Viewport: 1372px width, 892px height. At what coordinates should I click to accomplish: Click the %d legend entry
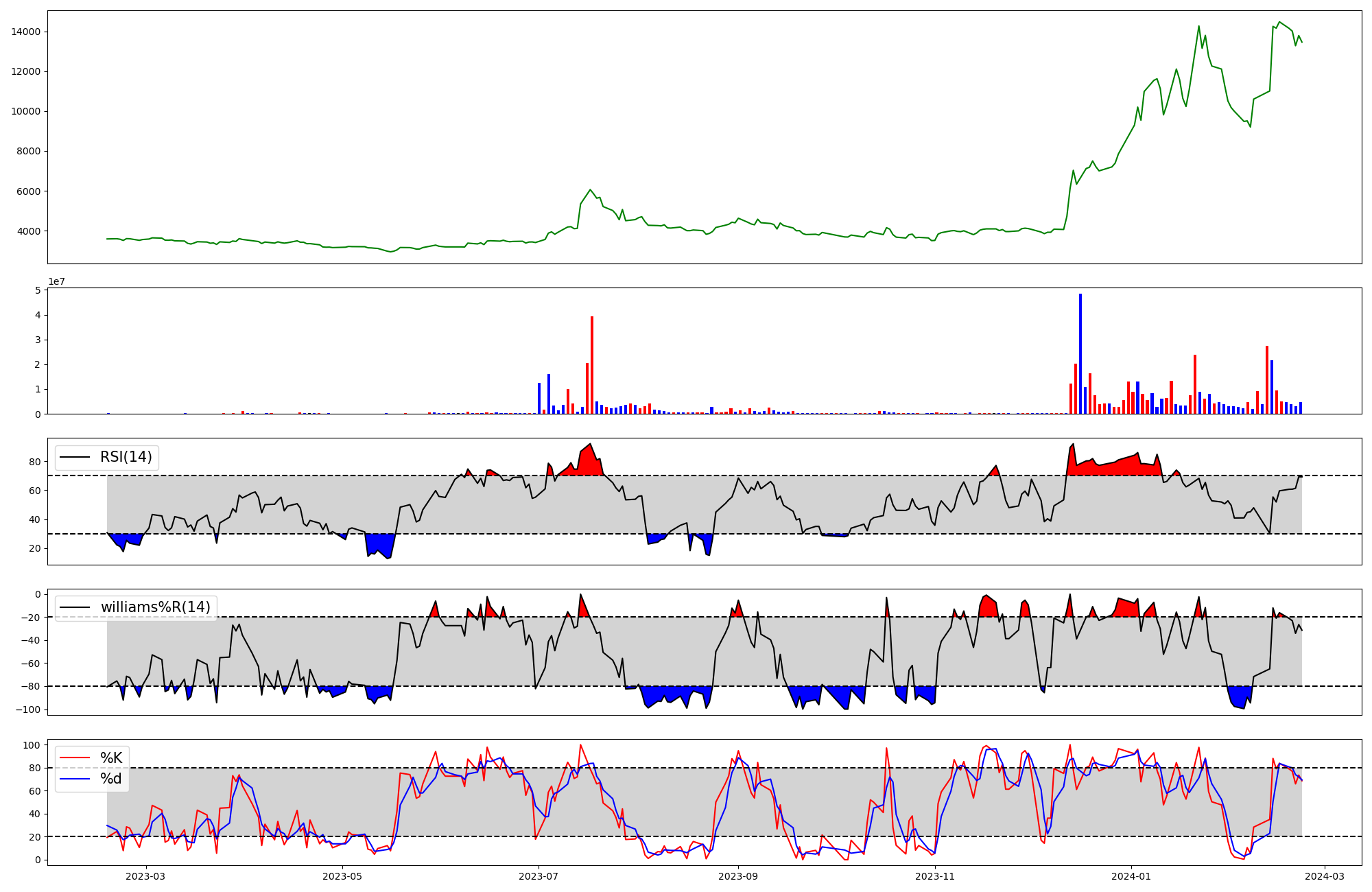[x=111, y=779]
